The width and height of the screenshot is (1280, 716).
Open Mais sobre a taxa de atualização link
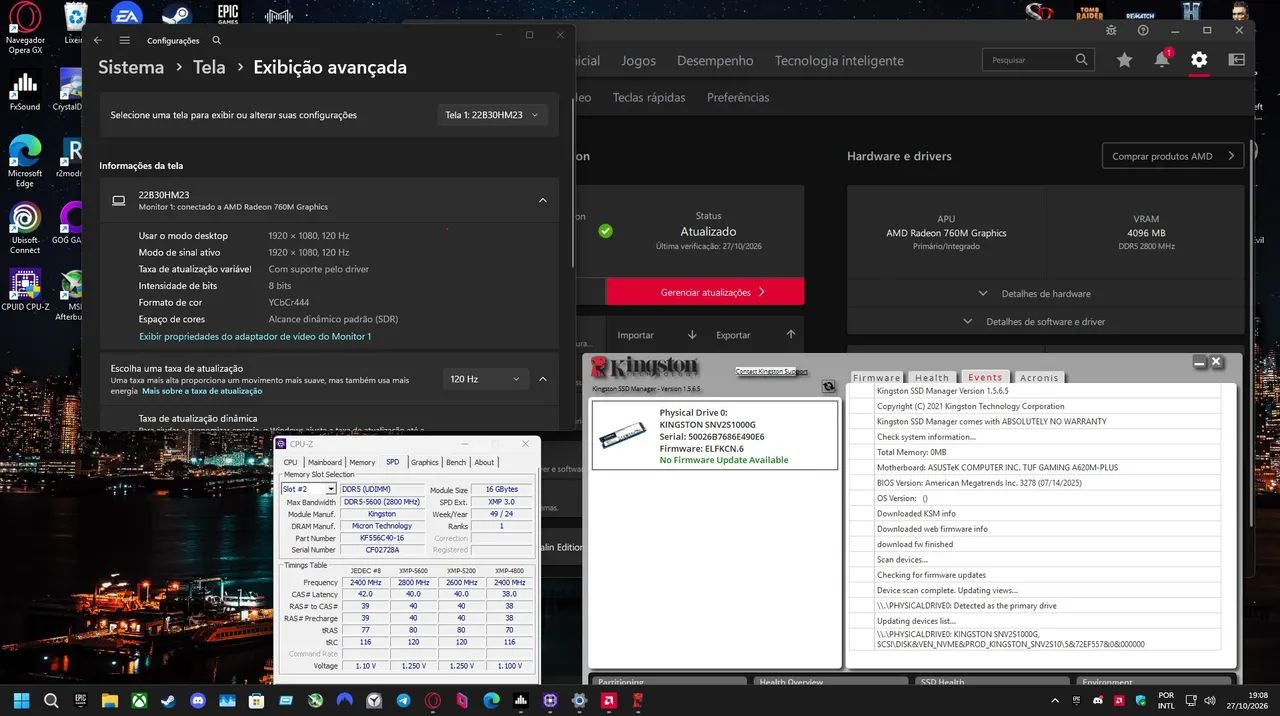[x=202, y=391]
